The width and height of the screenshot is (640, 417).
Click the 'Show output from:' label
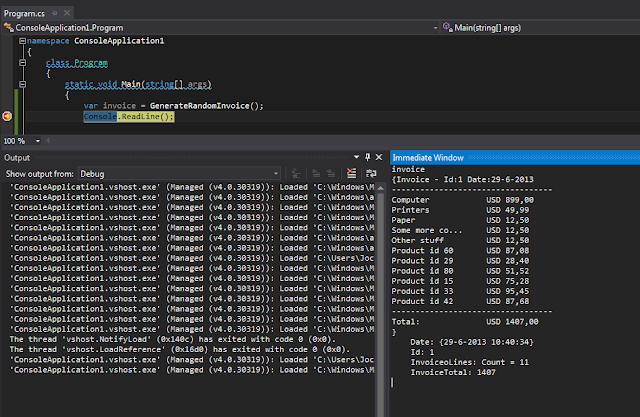tap(40, 174)
